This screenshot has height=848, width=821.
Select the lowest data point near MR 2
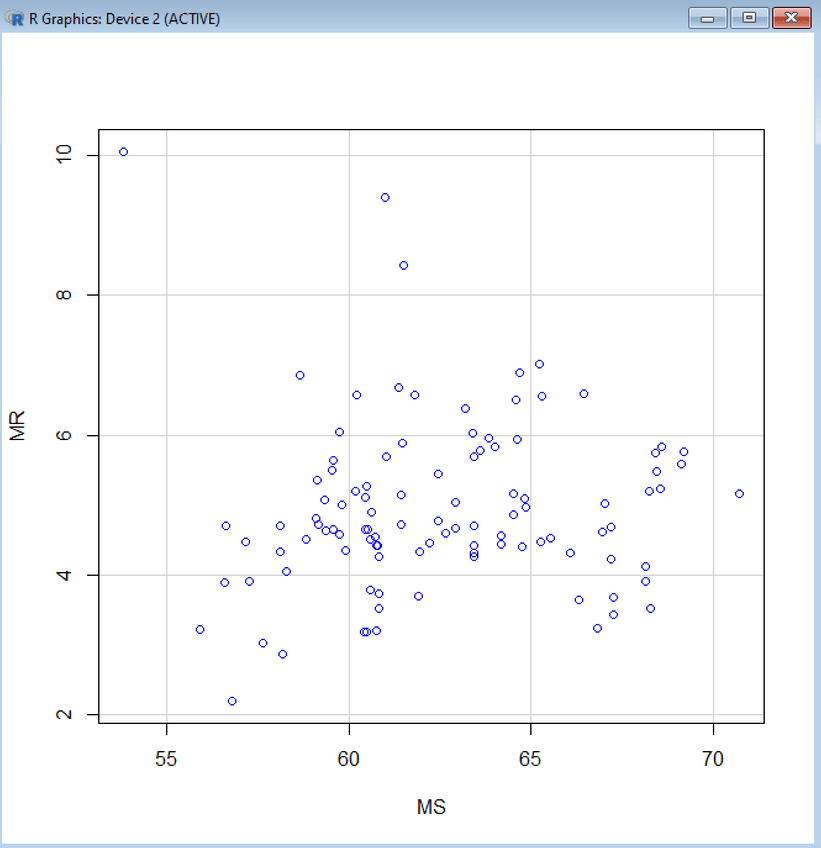[x=232, y=701]
